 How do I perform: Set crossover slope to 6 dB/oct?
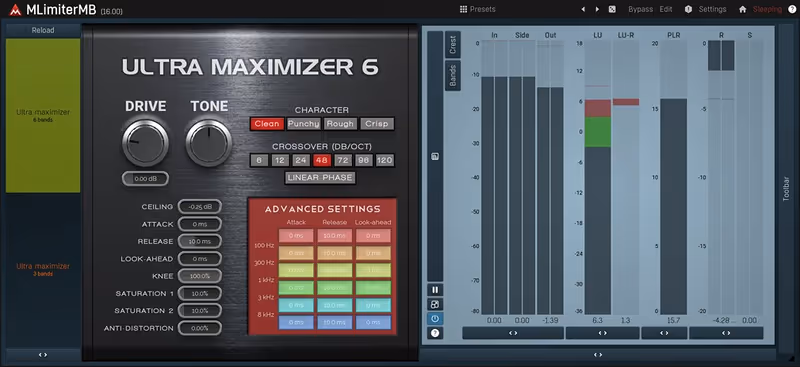(x=259, y=160)
